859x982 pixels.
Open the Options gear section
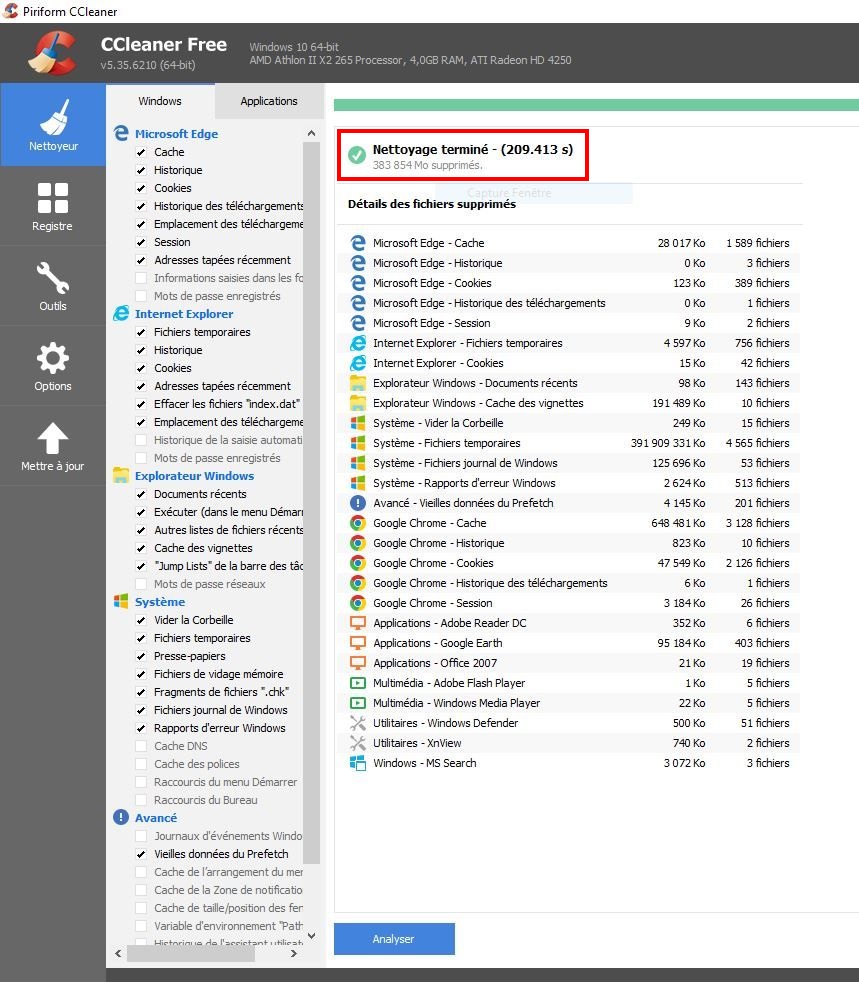(52, 366)
